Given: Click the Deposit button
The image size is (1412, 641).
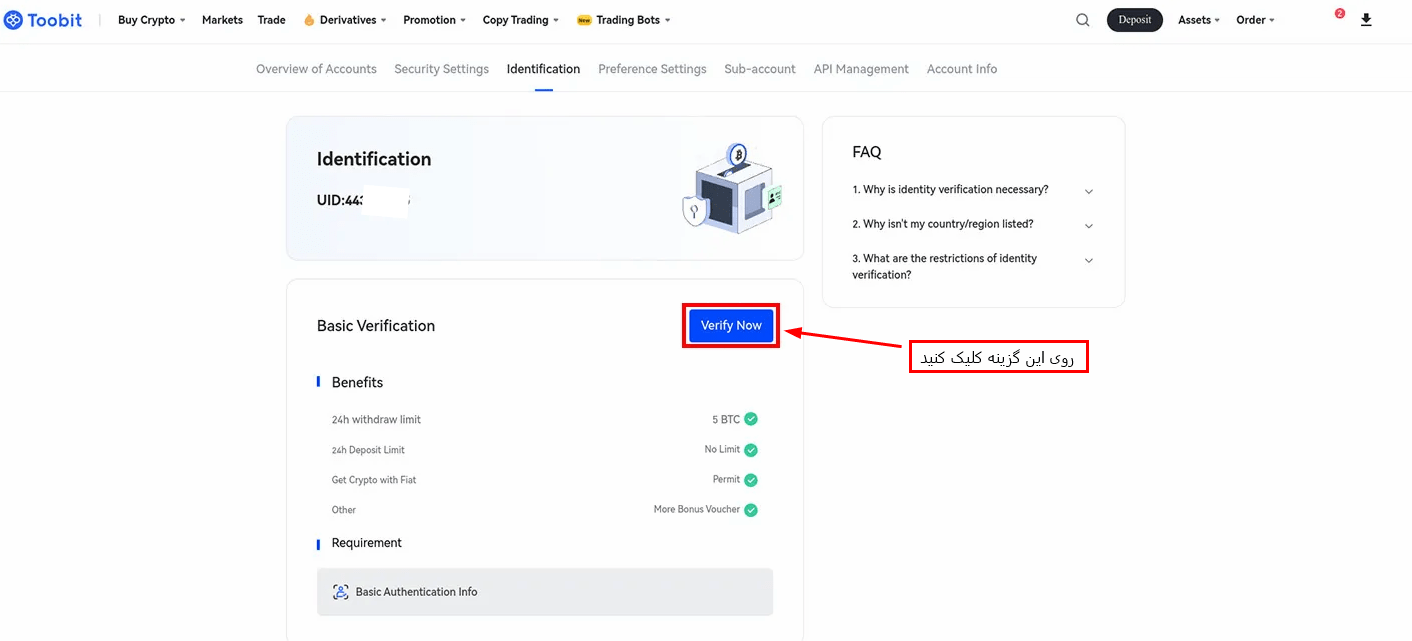Looking at the screenshot, I should tap(1135, 20).
